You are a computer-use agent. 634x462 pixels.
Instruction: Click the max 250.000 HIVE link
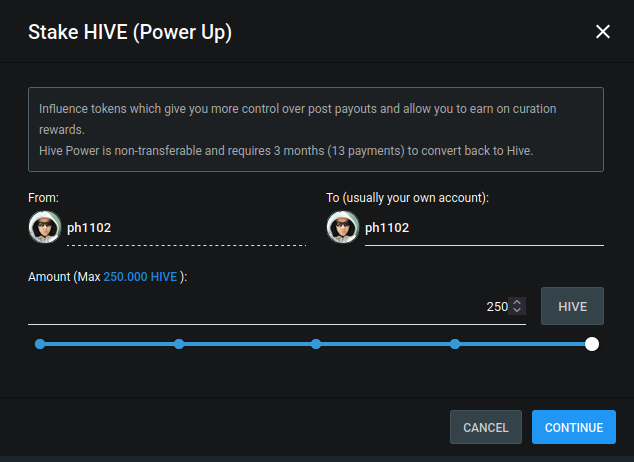pyautogui.click(x=140, y=277)
